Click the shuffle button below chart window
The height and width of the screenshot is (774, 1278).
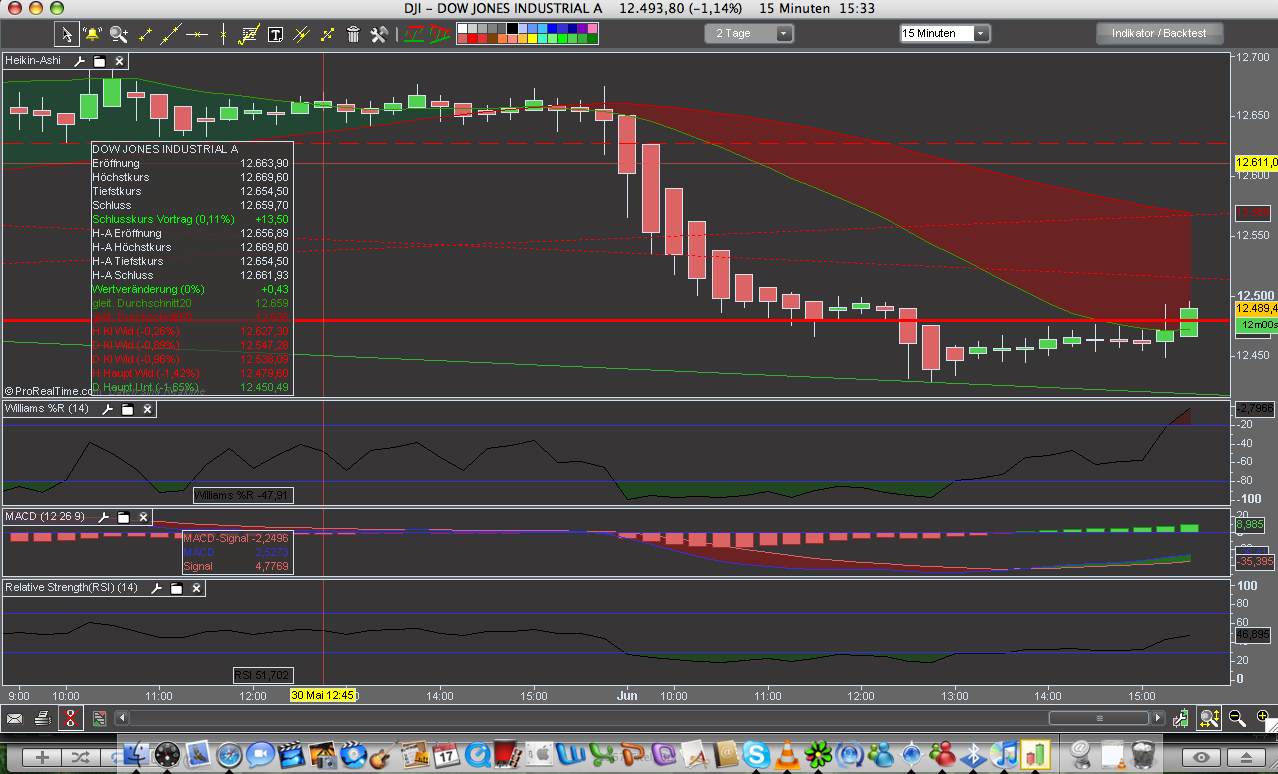click(81, 757)
